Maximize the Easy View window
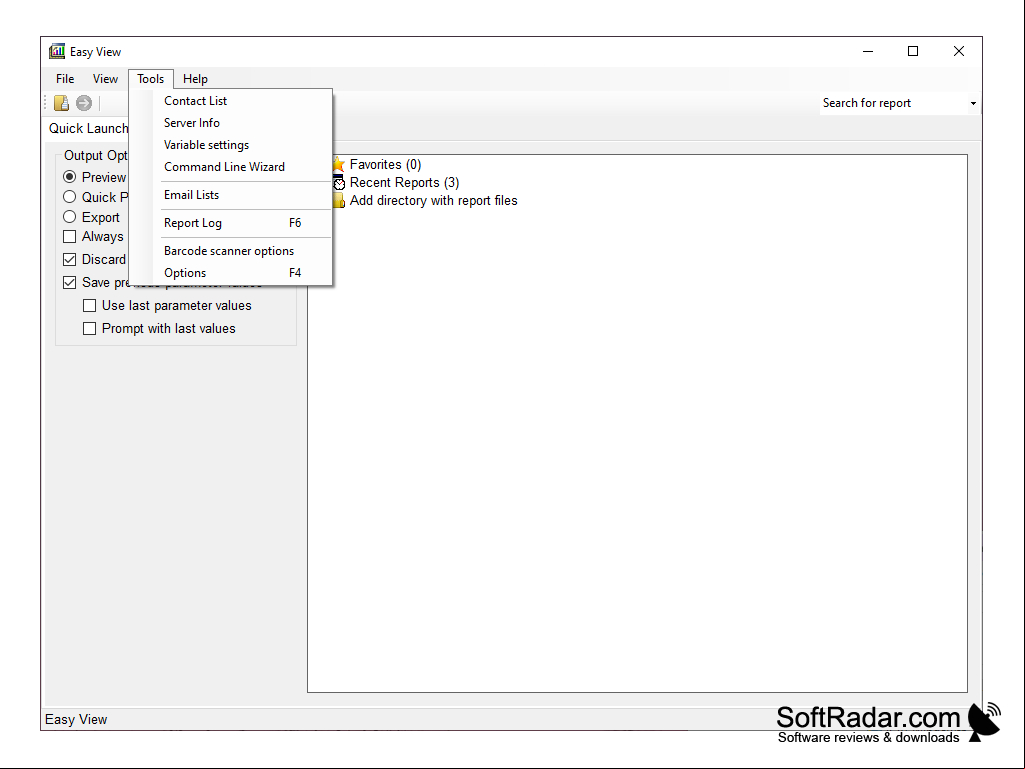 [x=913, y=51]
